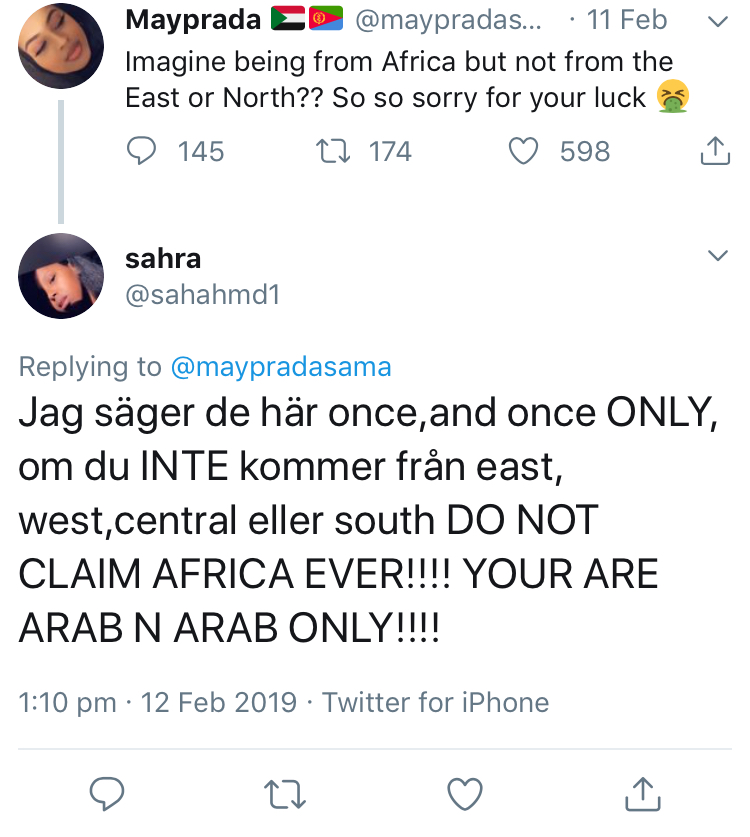Like Mayprada's tweet with 598 likes
The height and width of the screenshot is (837, 750).
[524, 151]
